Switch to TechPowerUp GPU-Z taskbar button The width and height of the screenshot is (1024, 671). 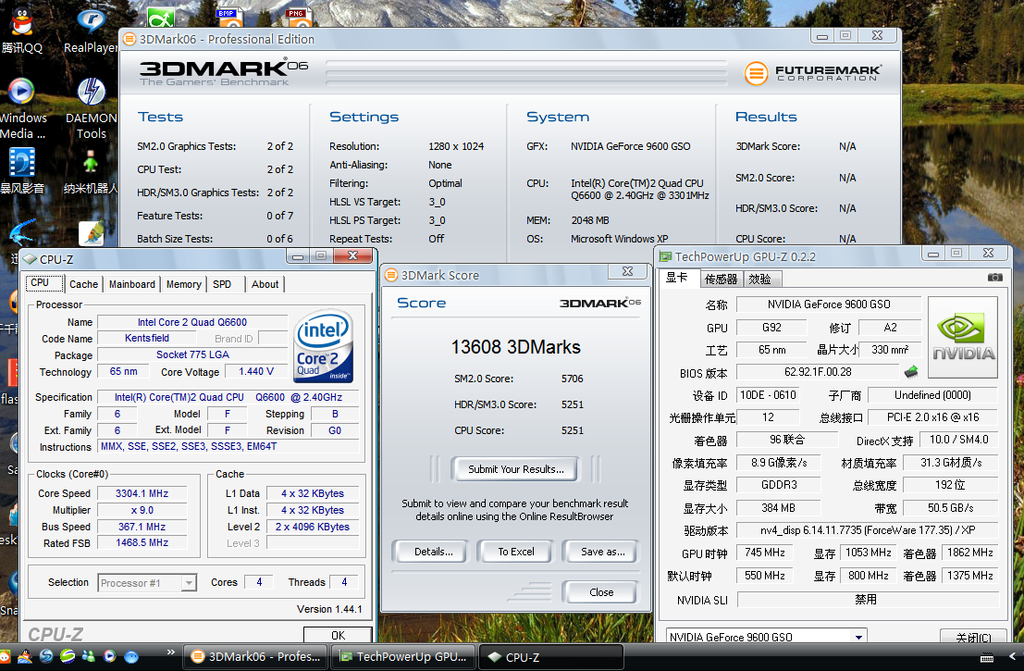click(404, 657)
